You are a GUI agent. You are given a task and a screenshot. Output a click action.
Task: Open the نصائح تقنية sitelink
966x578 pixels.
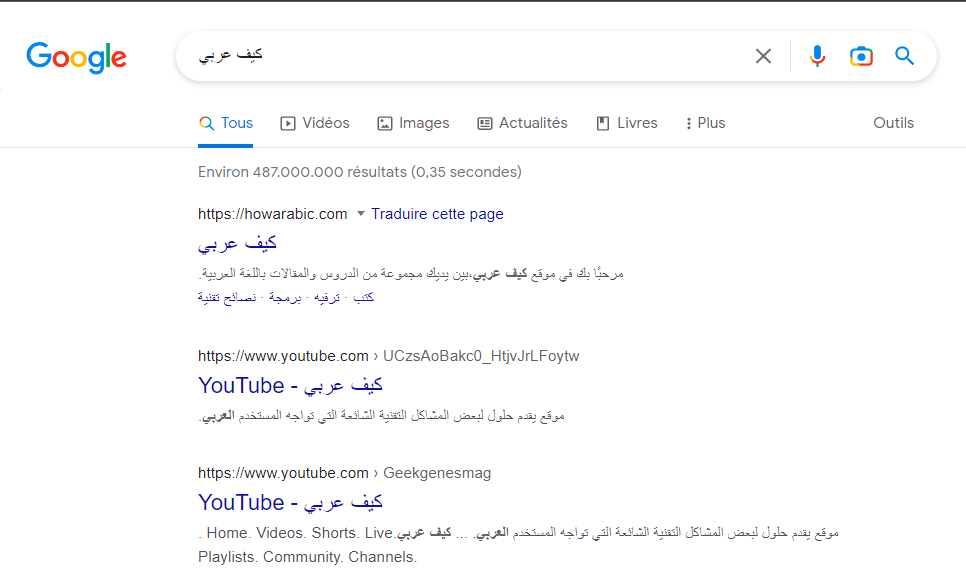point(227,298)
